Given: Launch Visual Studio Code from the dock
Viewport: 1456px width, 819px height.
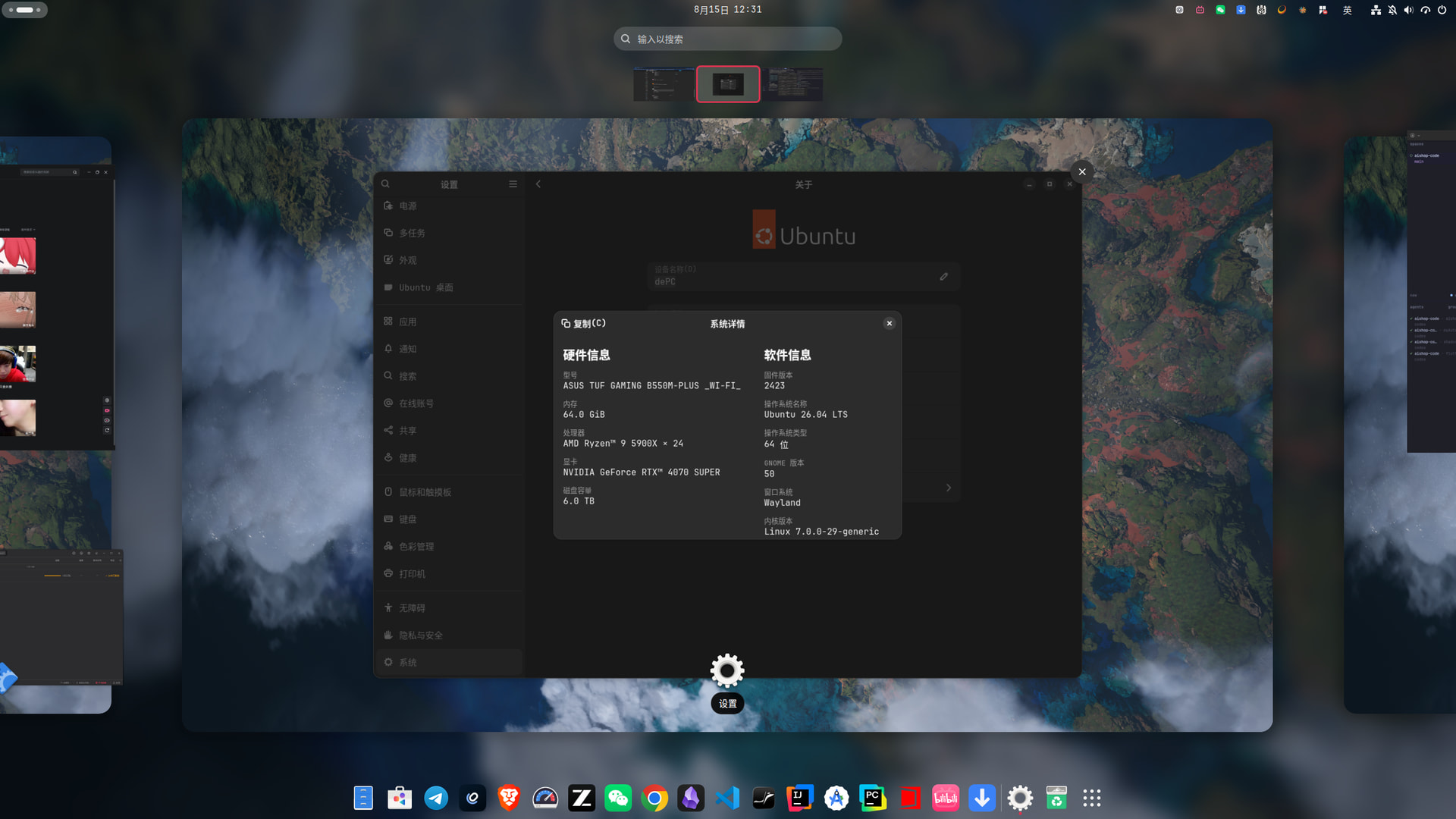Looking at the screenshot, I should pos(727,798).
